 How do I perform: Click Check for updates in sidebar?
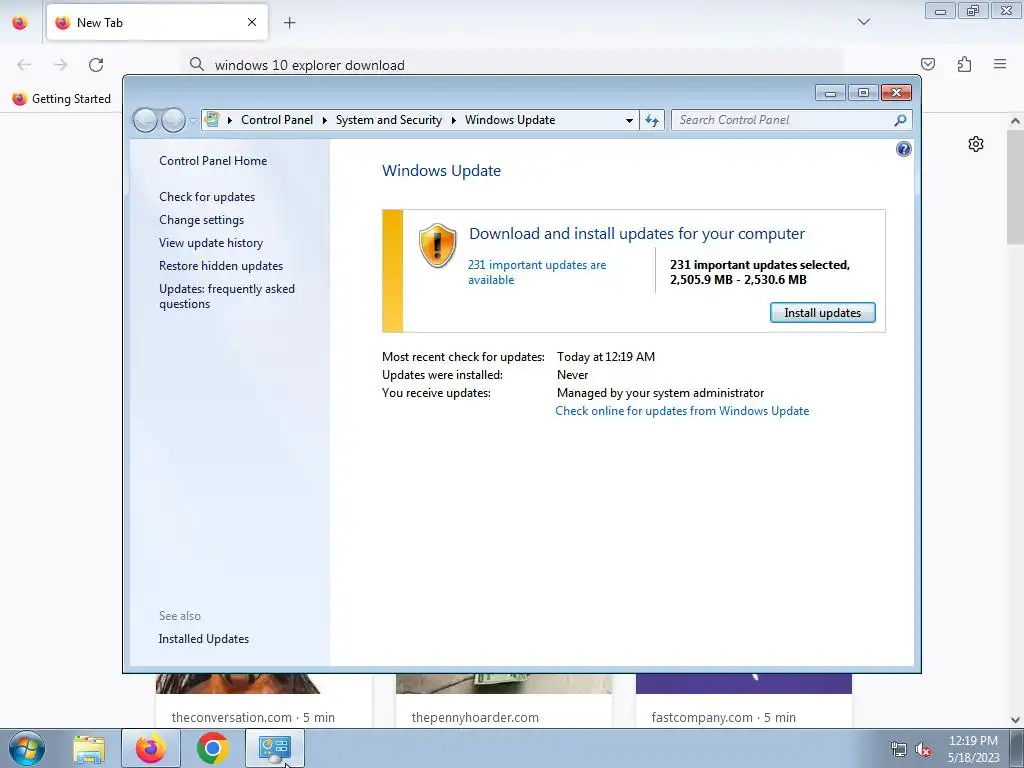point(207,197)
